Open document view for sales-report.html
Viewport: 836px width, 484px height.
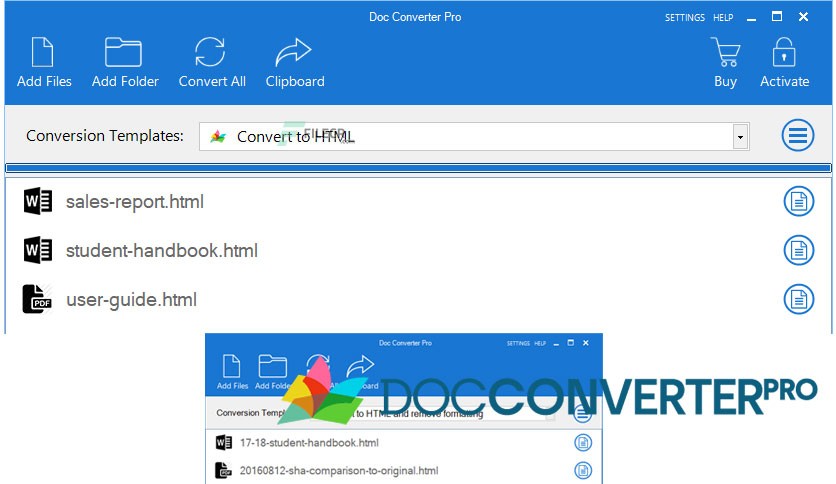click(798, 201)
